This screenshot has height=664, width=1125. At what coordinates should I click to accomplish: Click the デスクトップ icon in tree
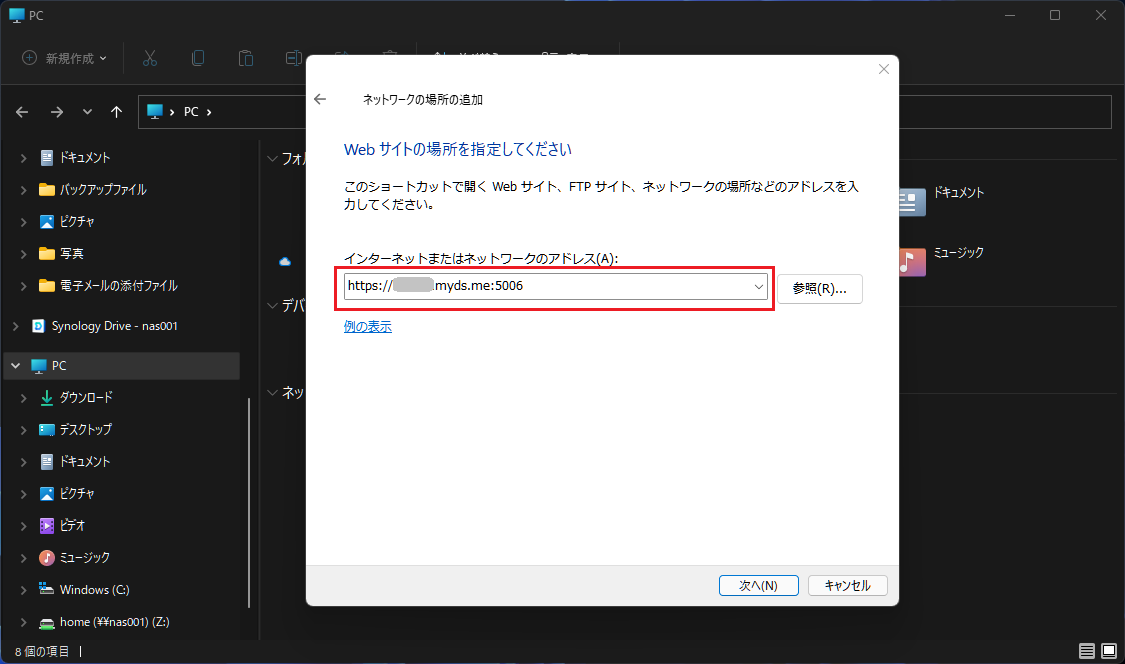pyautogui.click(x=47, y=429)
